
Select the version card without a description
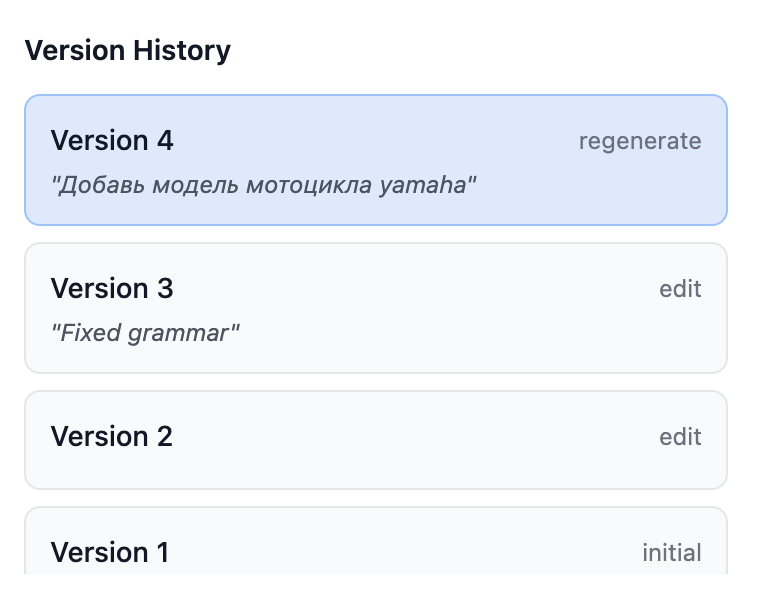tap(375, 440)
